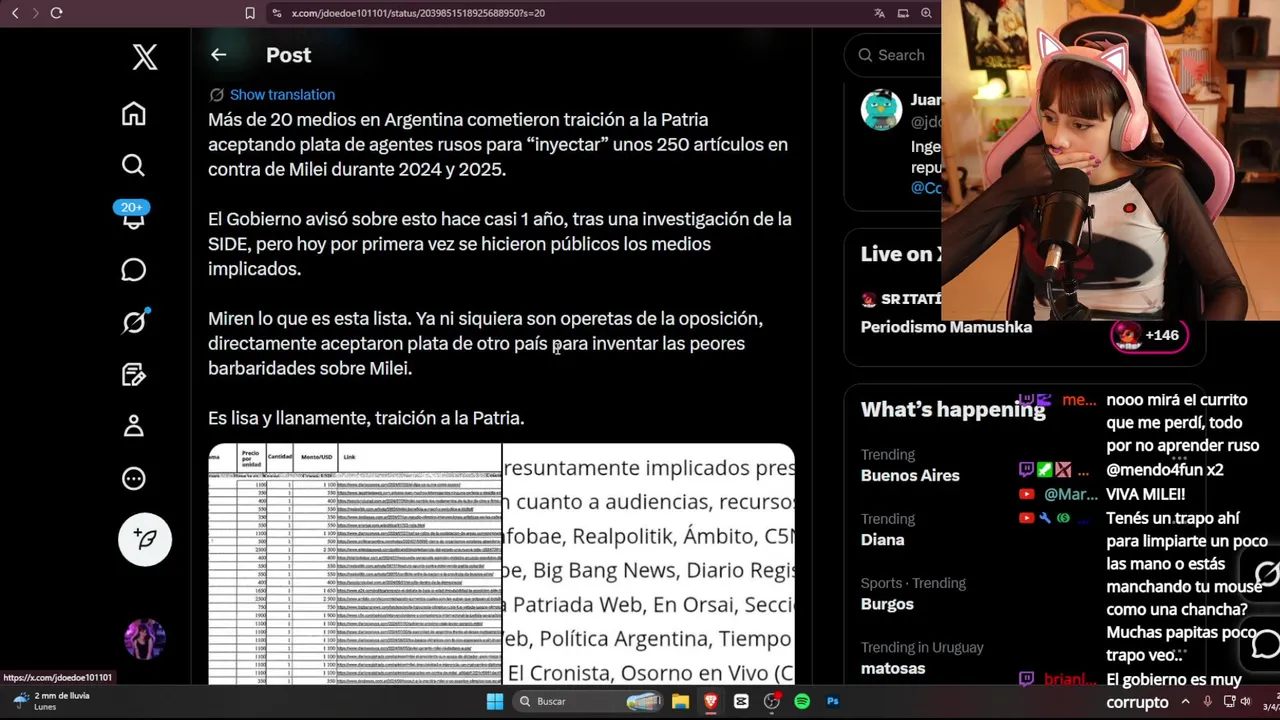Open Diana trending topic
The image size is (1280, 720).
point(882,539)
